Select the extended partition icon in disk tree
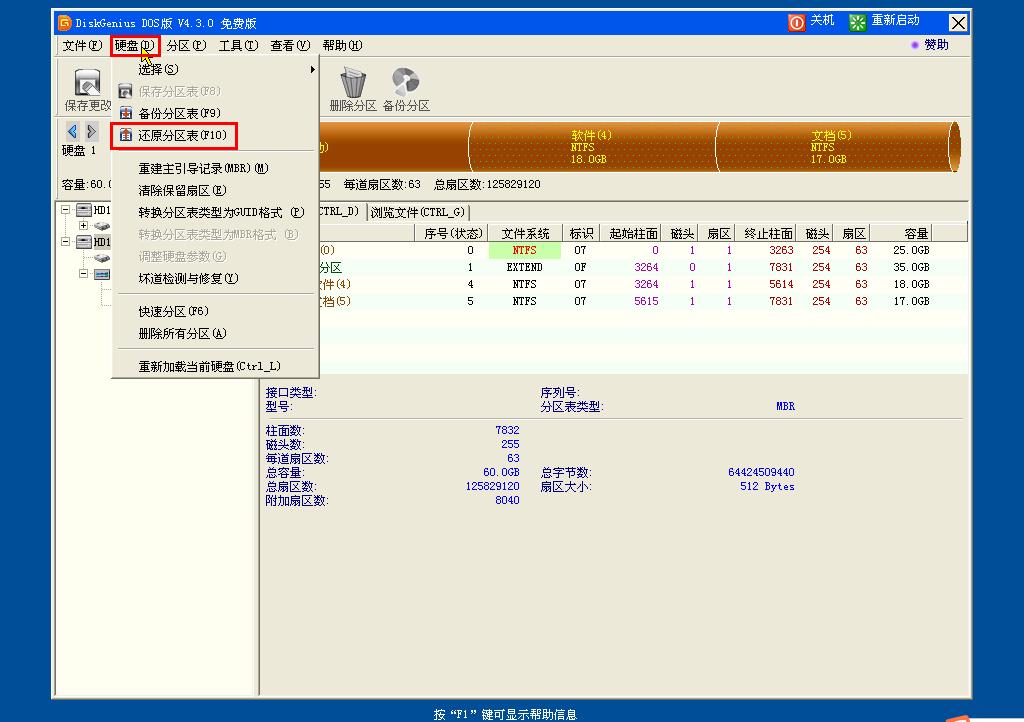This screenshot has height=722, width=1024. pyautogui.click(x=102, y=274)
